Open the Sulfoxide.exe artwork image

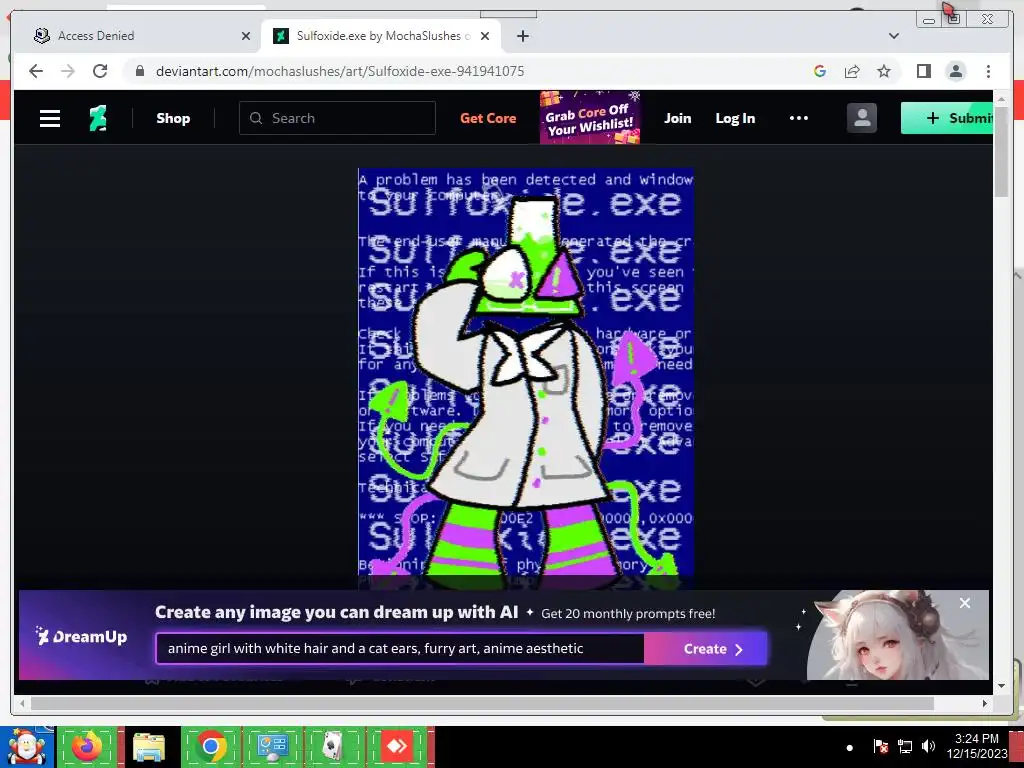[x=526, y=379]
